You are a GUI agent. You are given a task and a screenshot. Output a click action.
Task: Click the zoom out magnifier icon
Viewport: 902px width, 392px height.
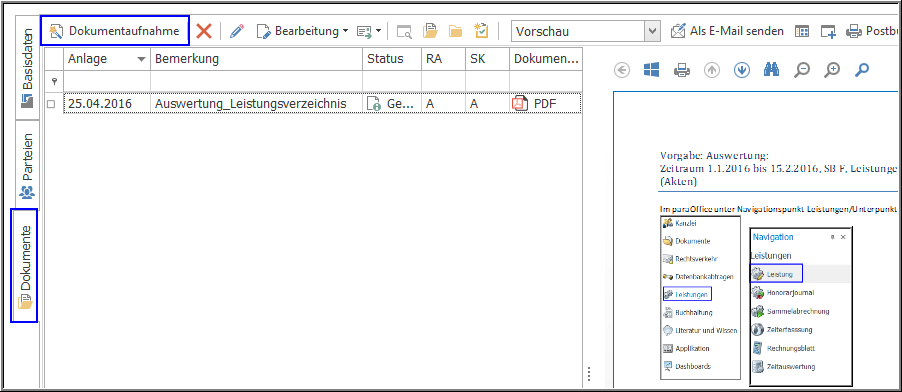point(801,70)
